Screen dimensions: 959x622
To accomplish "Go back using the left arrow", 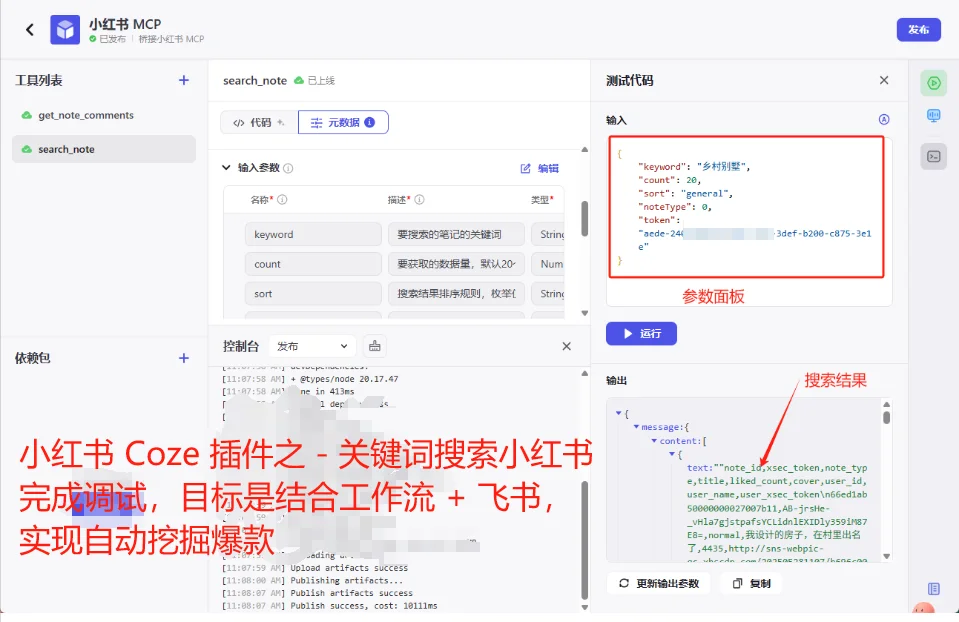I will (29, 29).
